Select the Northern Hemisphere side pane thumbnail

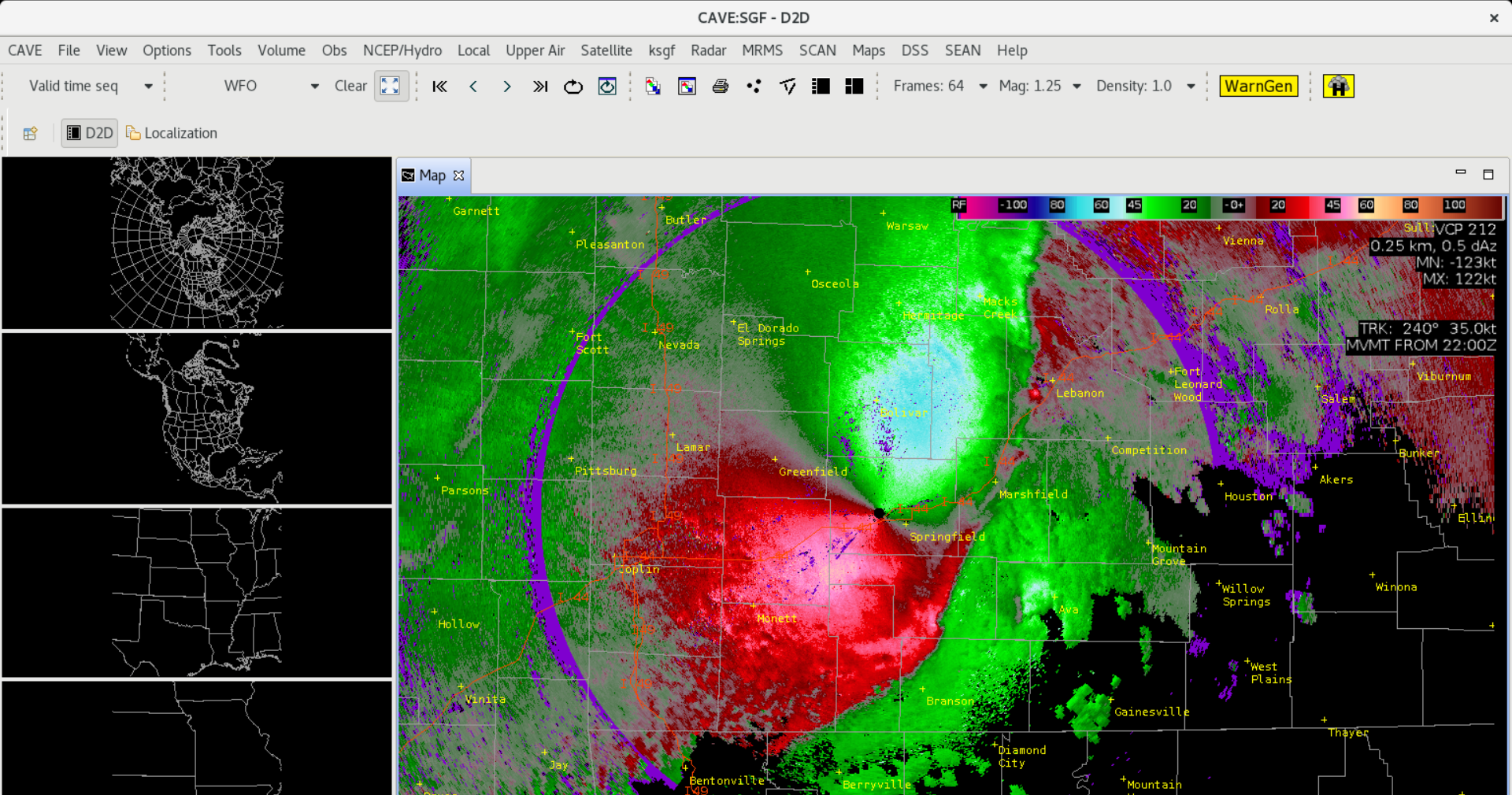coord(197,242)
